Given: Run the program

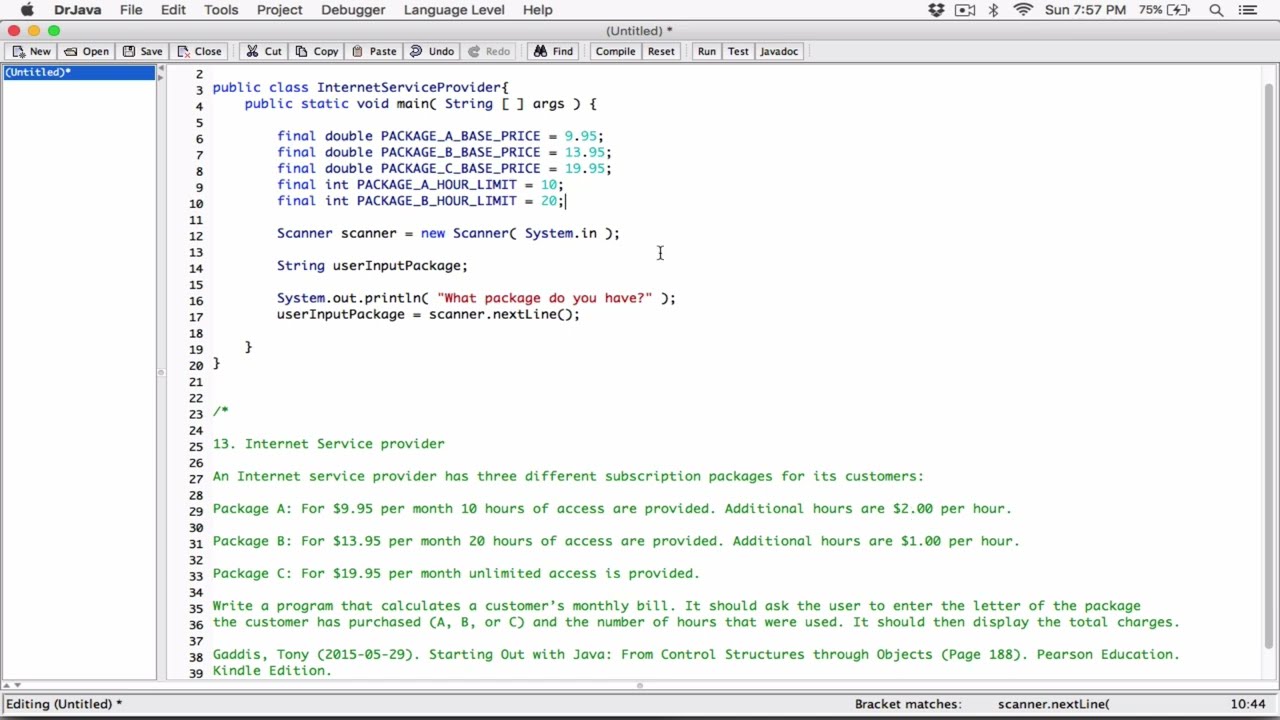Looking at the screenshot, I should 706,51.
